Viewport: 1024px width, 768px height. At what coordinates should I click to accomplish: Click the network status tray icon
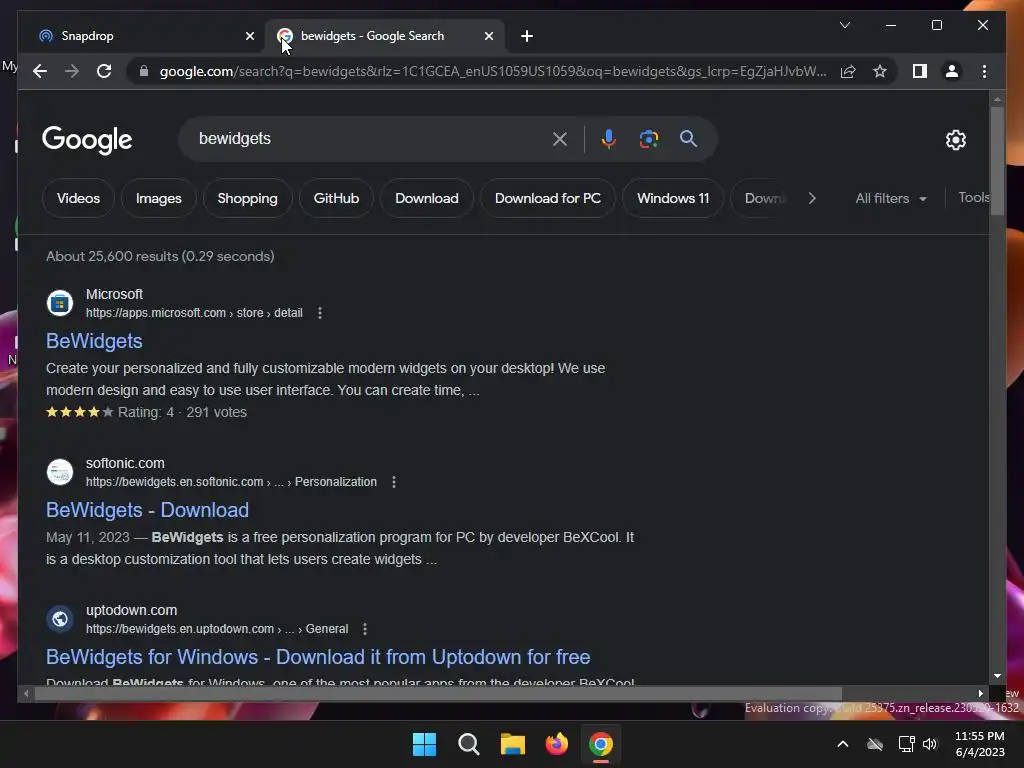(906, 744)
